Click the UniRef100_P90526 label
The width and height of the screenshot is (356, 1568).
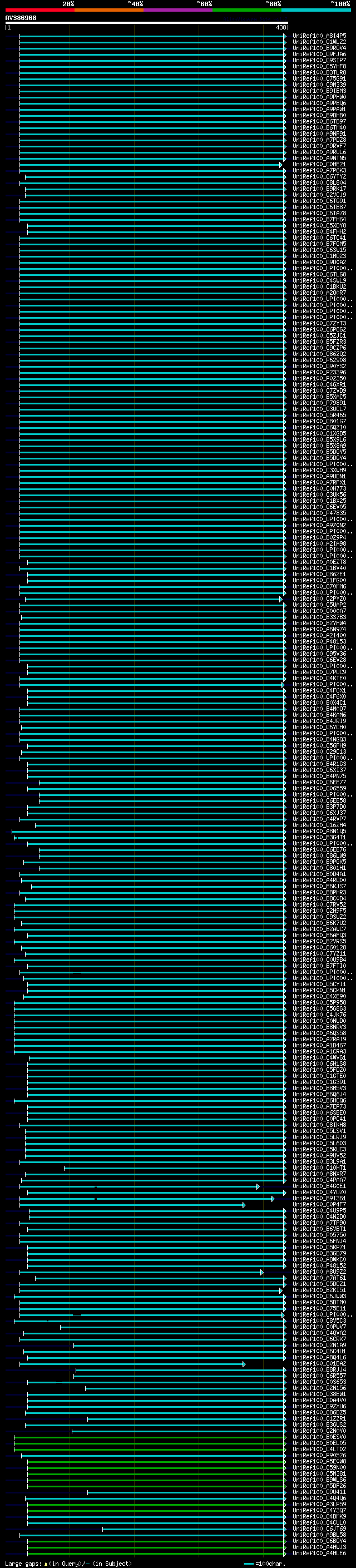tap(319, 1455)
